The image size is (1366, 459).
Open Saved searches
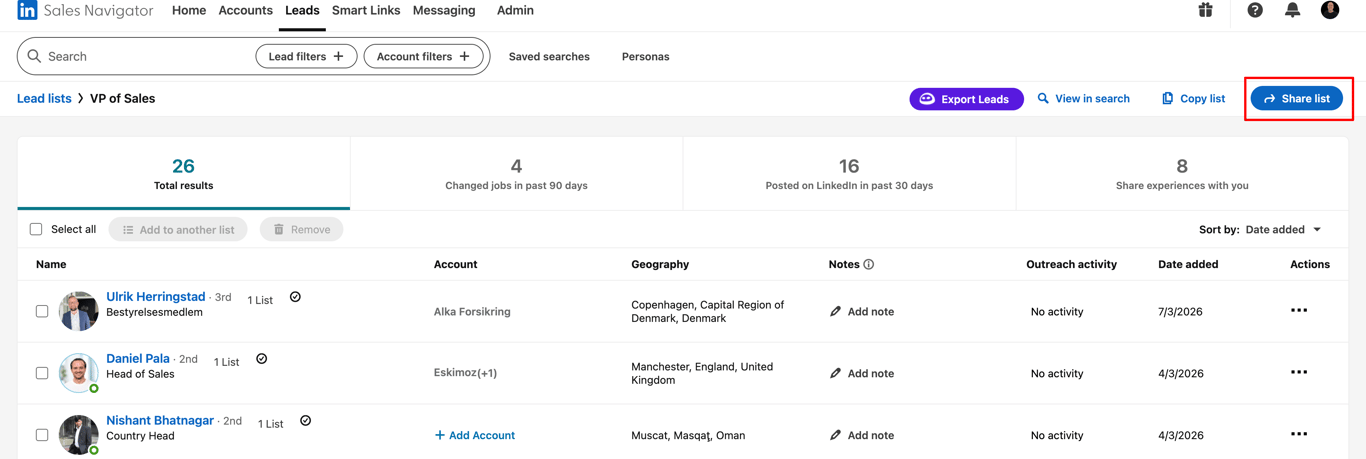click(549, 56)
